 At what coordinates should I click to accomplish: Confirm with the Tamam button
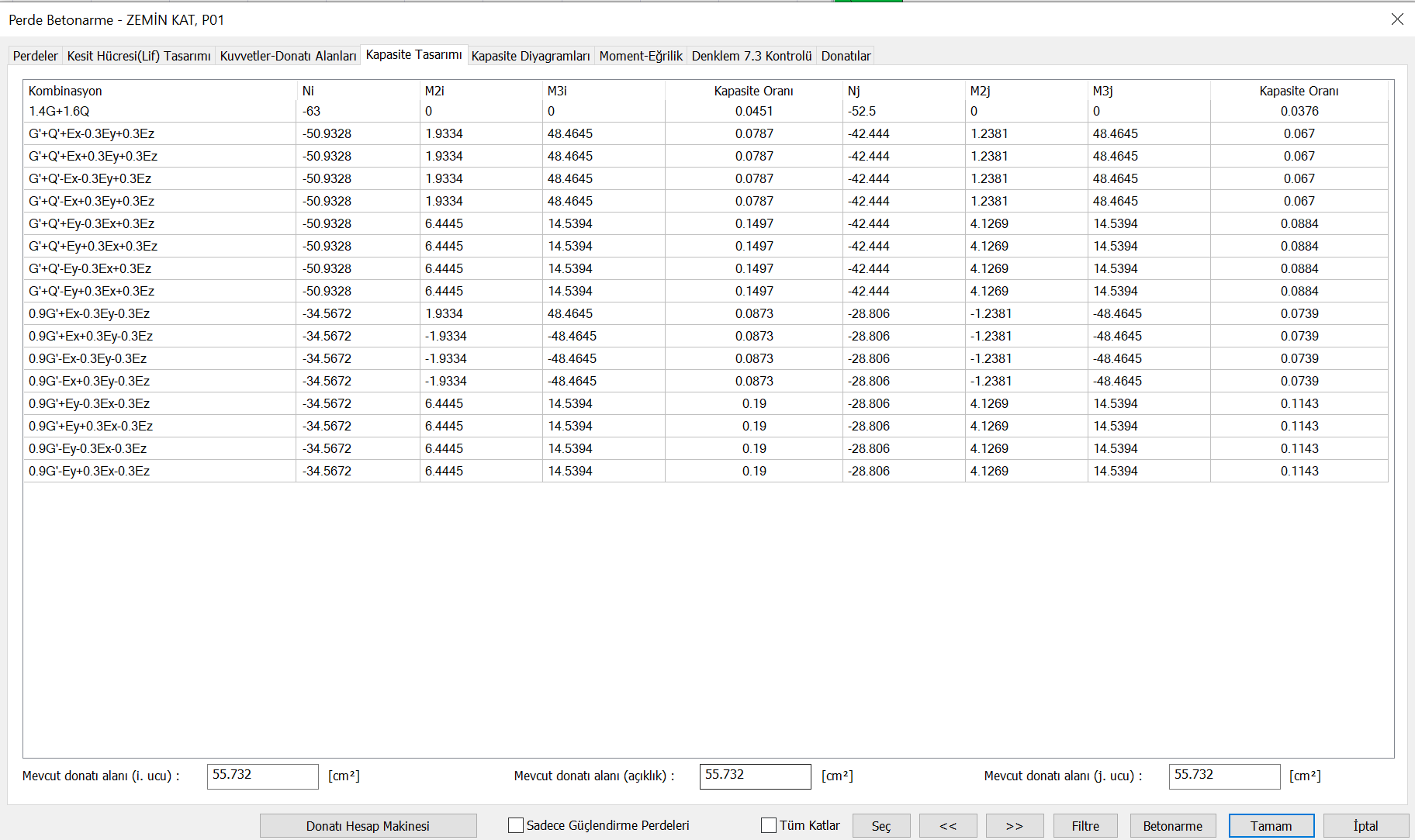[x=1271, y=826]
